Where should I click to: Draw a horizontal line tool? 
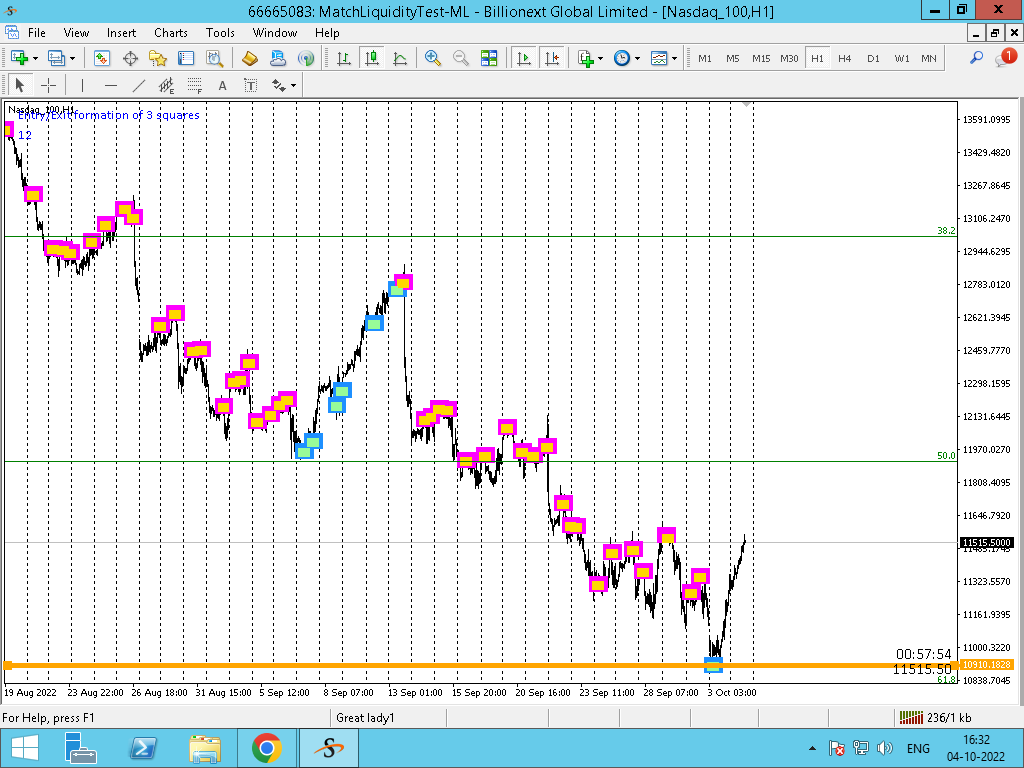coord(111,85)
